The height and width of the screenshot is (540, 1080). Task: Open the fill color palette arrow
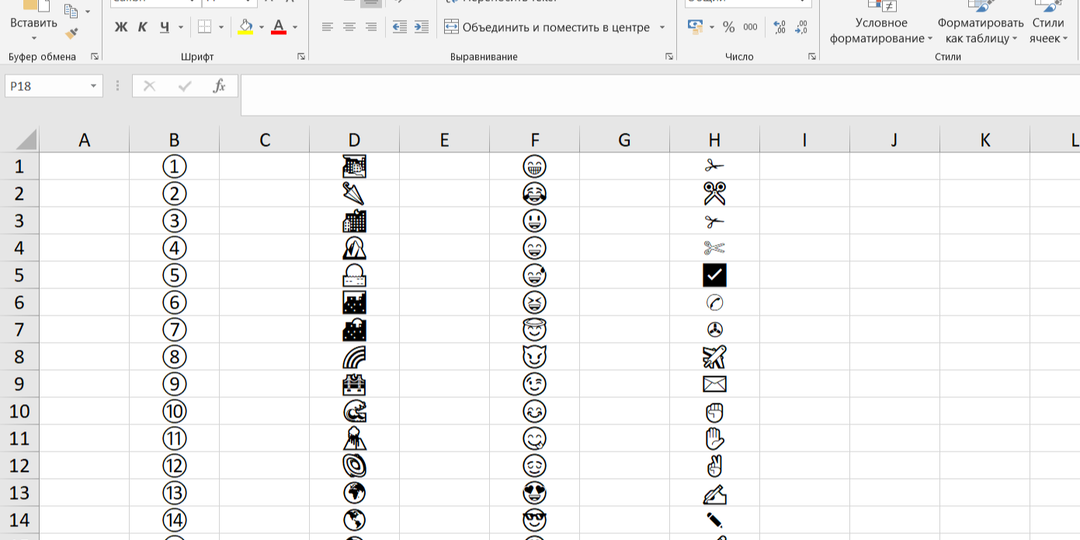(x=262, y=28)
